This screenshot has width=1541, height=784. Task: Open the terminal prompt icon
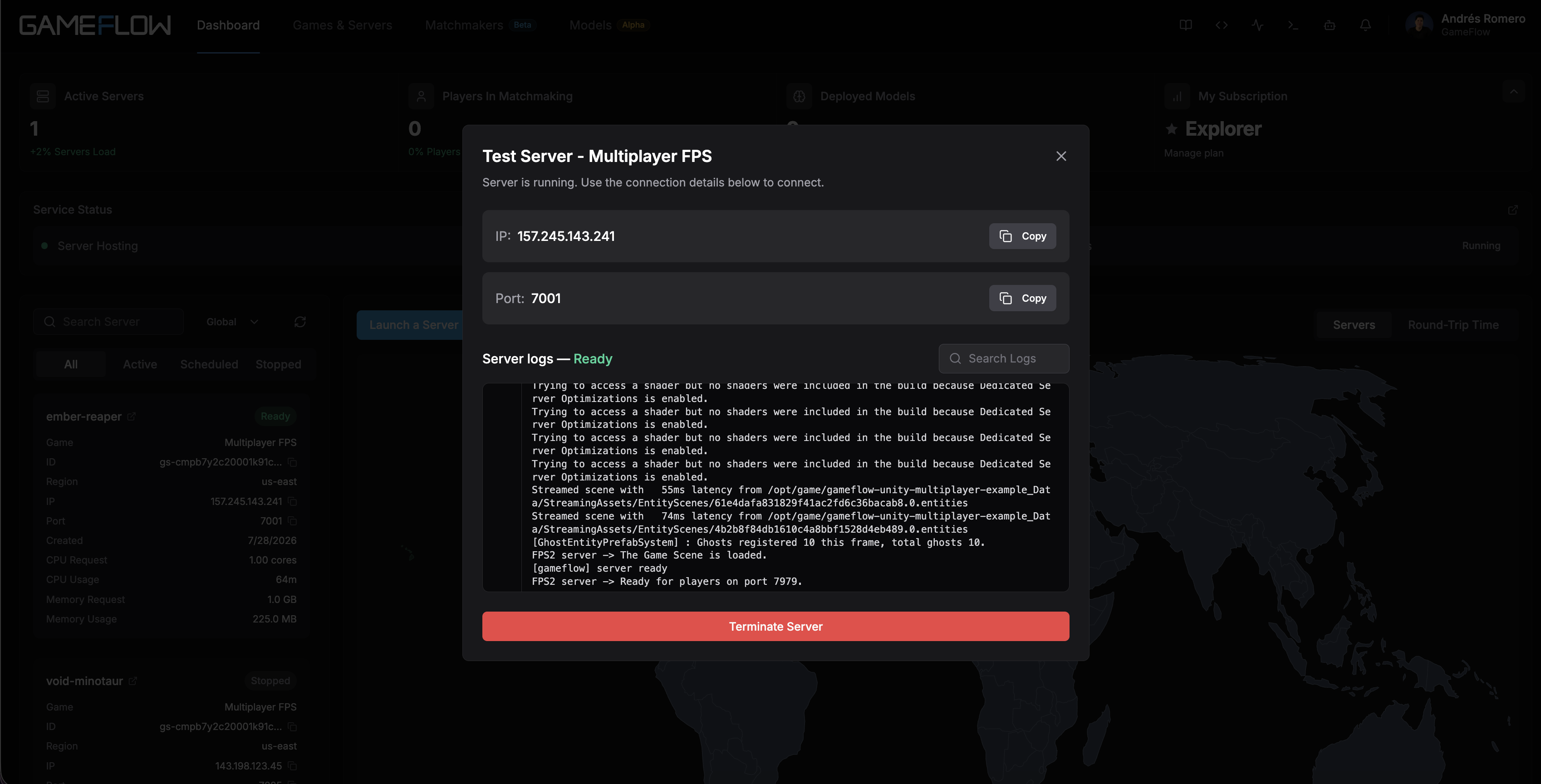point(1293,25)
